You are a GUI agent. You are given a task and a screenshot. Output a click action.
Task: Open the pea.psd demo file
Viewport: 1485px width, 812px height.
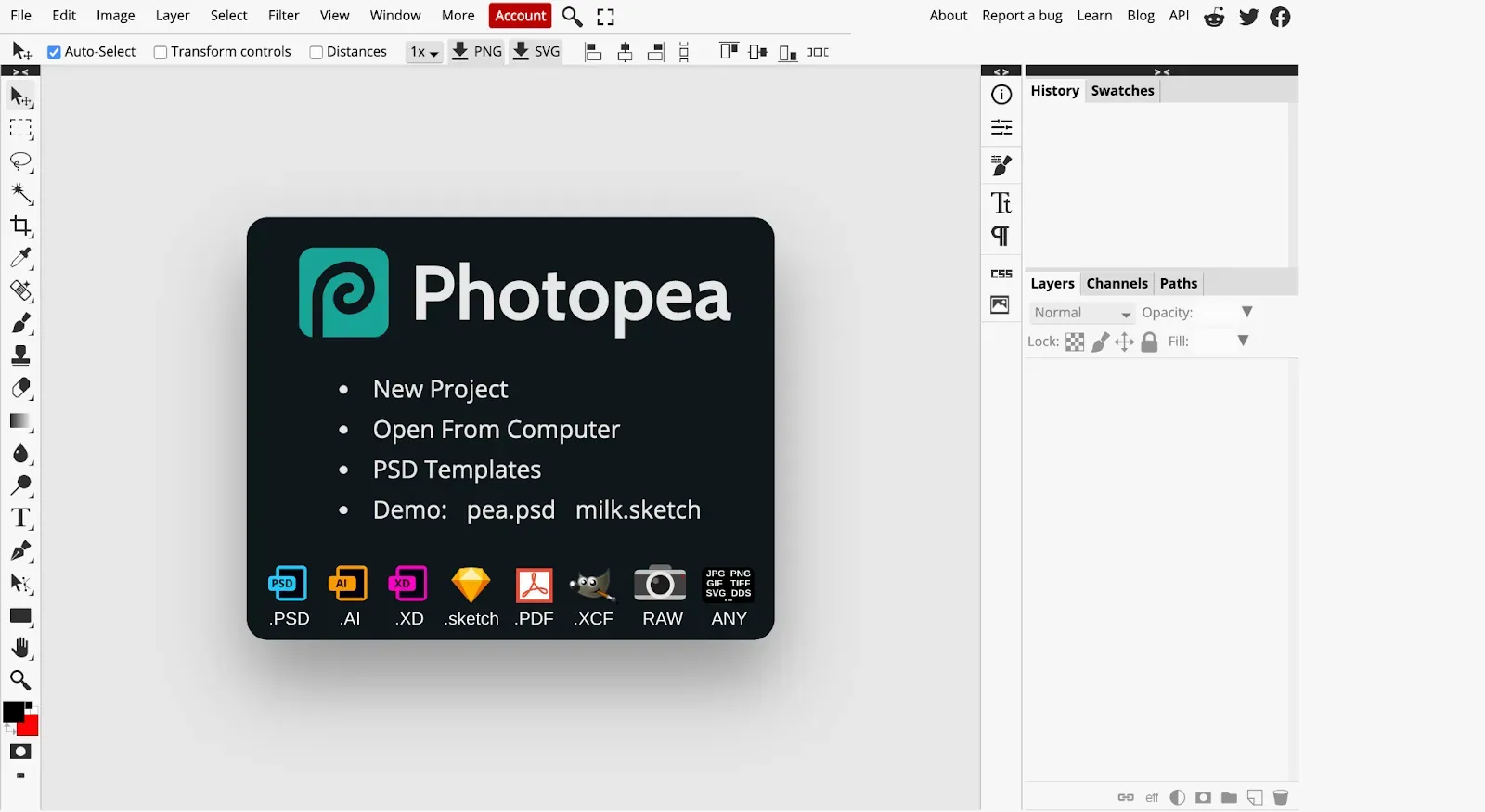click(x=510, y=510)
